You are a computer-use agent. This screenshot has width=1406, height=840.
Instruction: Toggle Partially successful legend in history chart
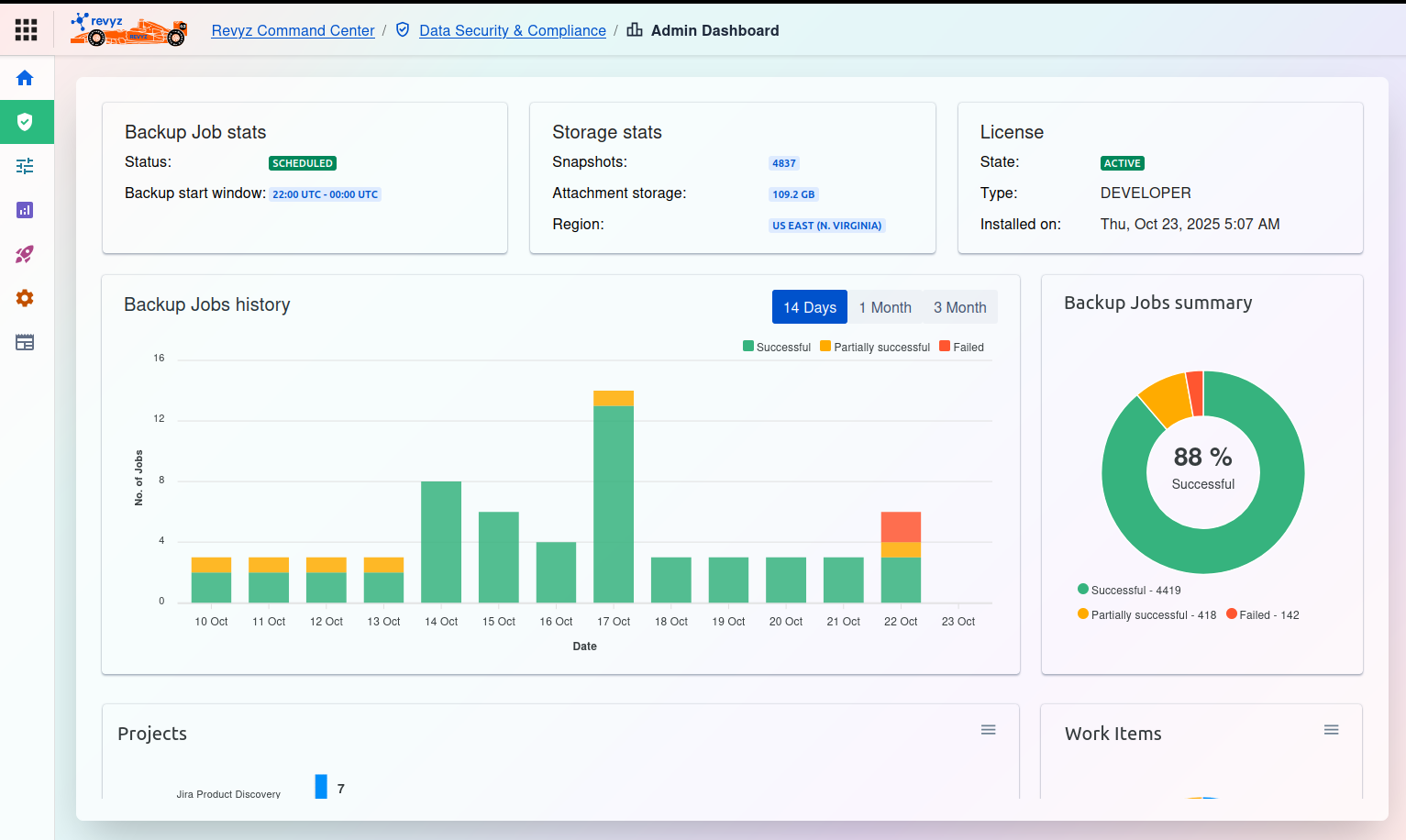(875, 348)
